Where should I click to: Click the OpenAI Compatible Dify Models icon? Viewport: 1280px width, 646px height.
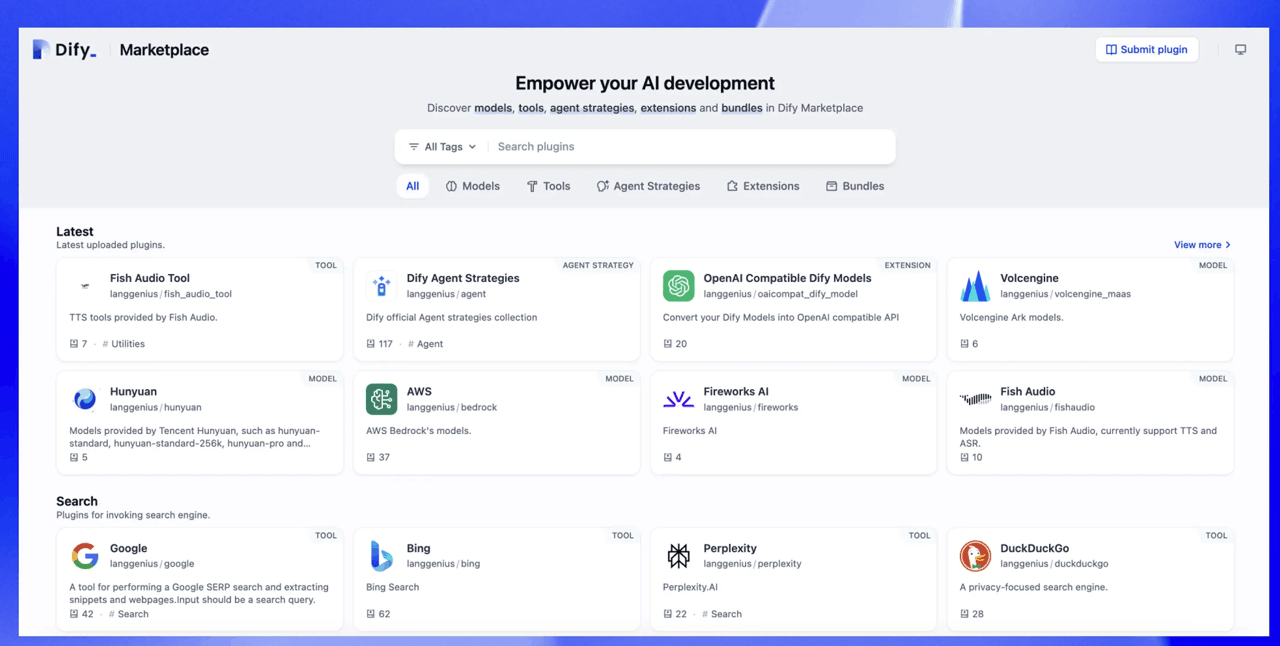pyautogui.click(x=679, y=286)
